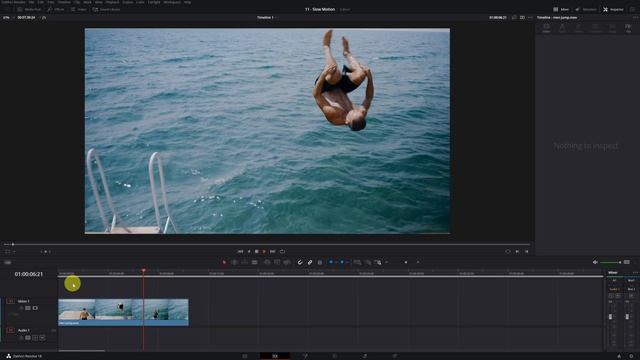Open Timeline View Options icon
This screenshot has height=360, width=640.
click(x=8, y=262)
